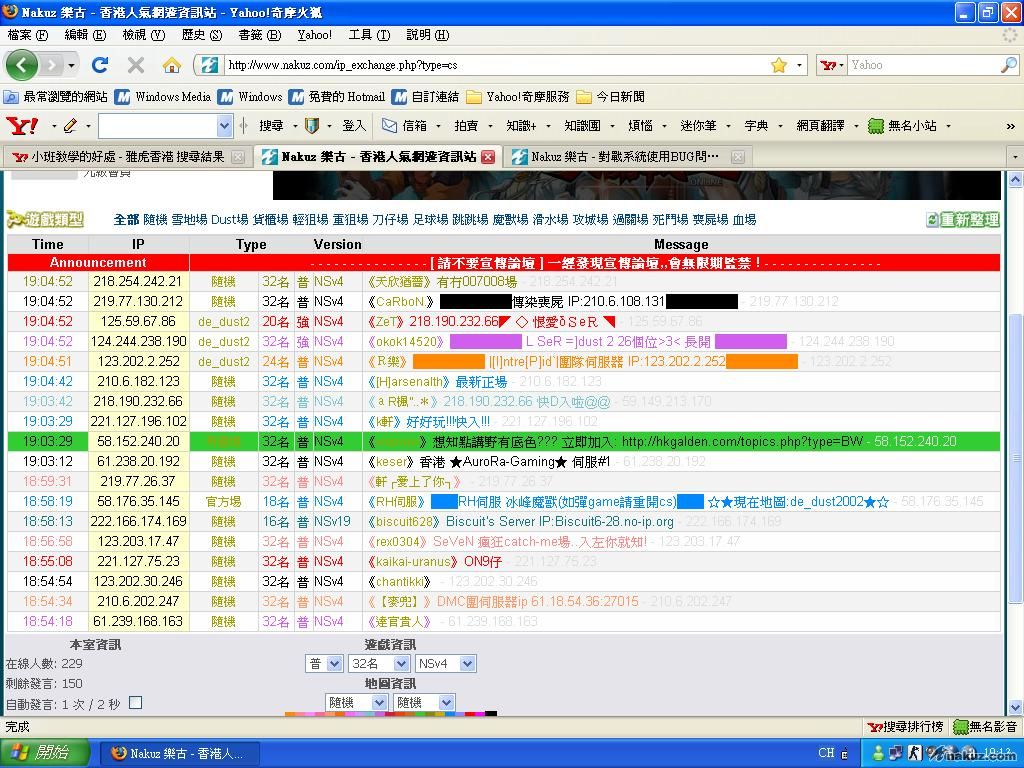
Task: Enable the 自動發言 auto-post checkbox
Action: point(136,703)
